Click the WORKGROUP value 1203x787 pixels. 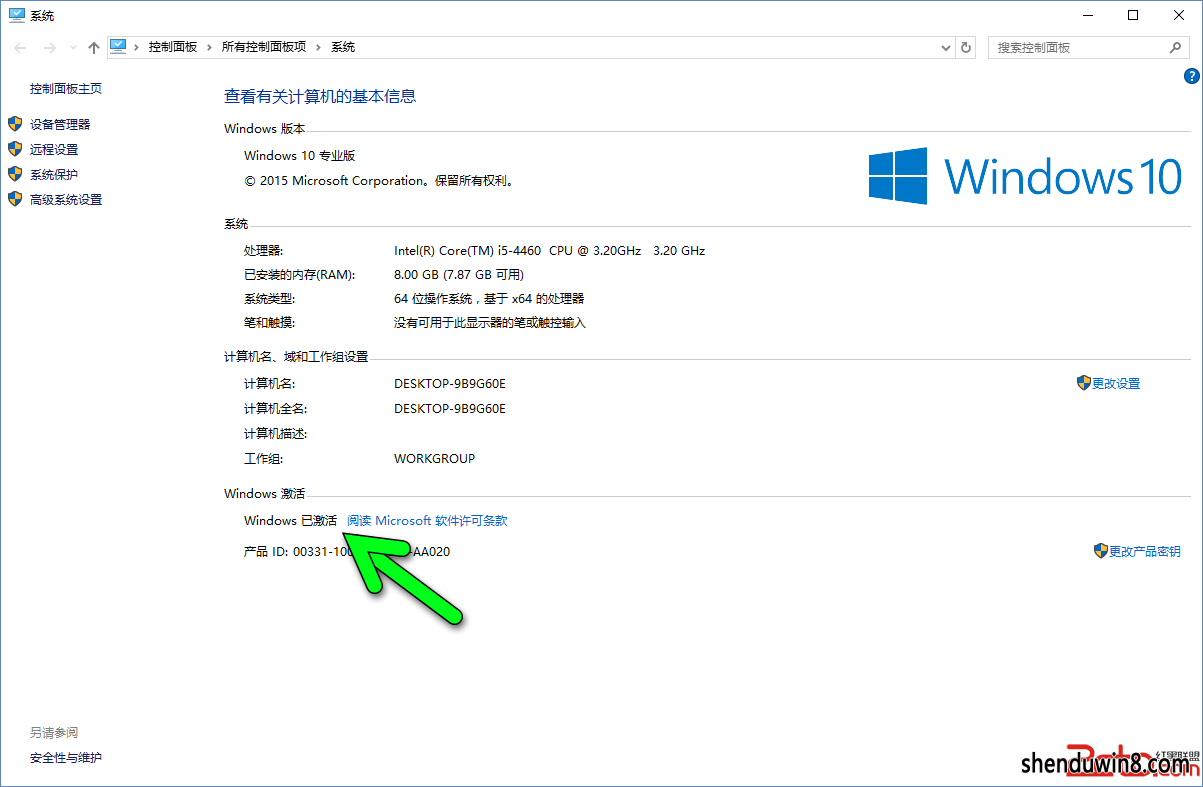pyautogui.click(x=434, y=458)
